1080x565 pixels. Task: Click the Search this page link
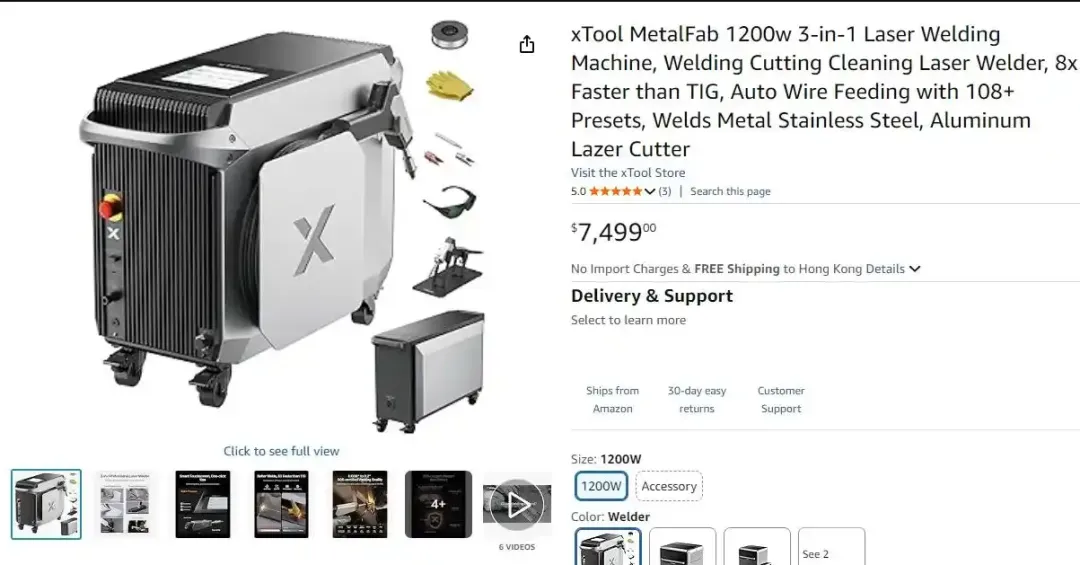[x=730, y=192]
